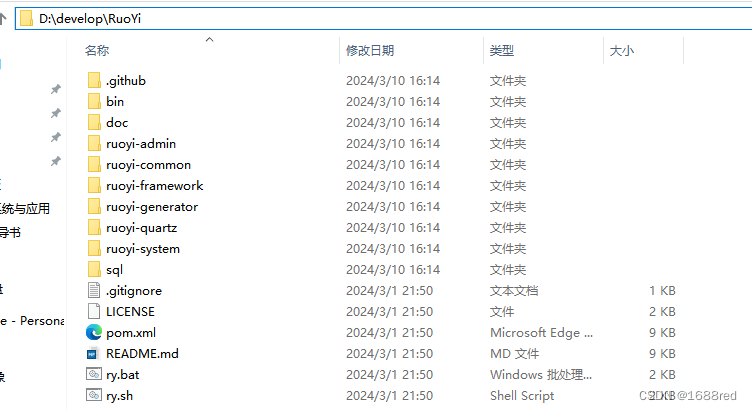Image resolution: width=752 pixels, height=410 pixels.
Task: Click the 文本文档 type cell
Action: tap(514, 291)
